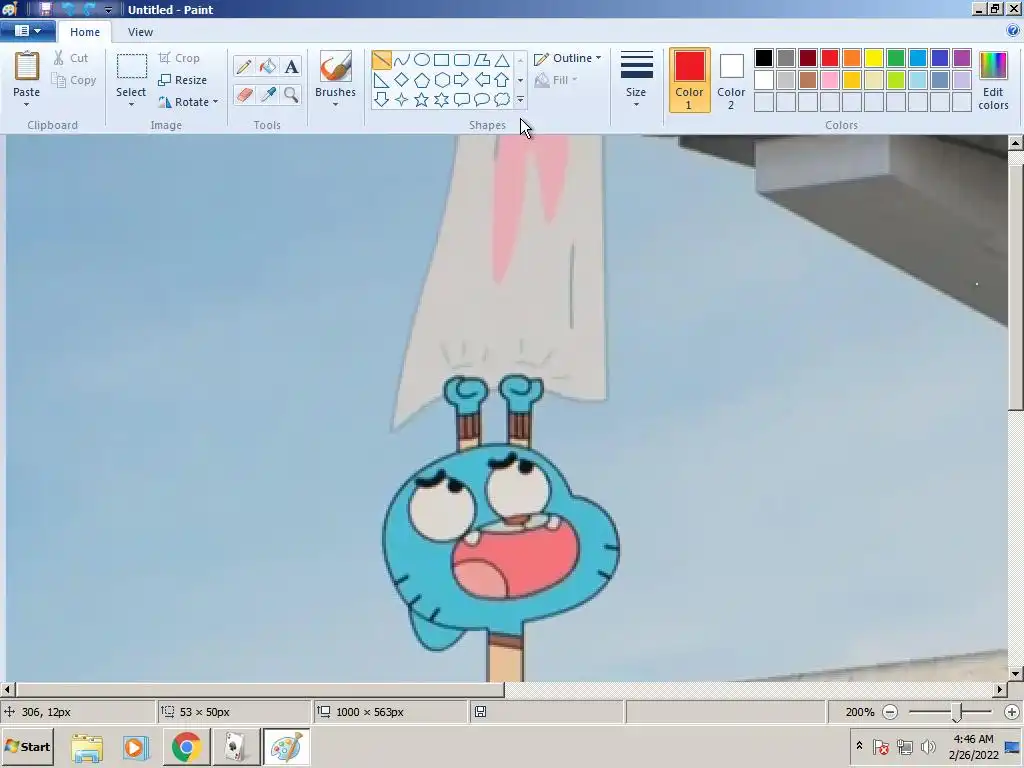This screenshot has height=768, width=1024.
Task: Open the Windows Start menu
Action: (x=28, y=746)
